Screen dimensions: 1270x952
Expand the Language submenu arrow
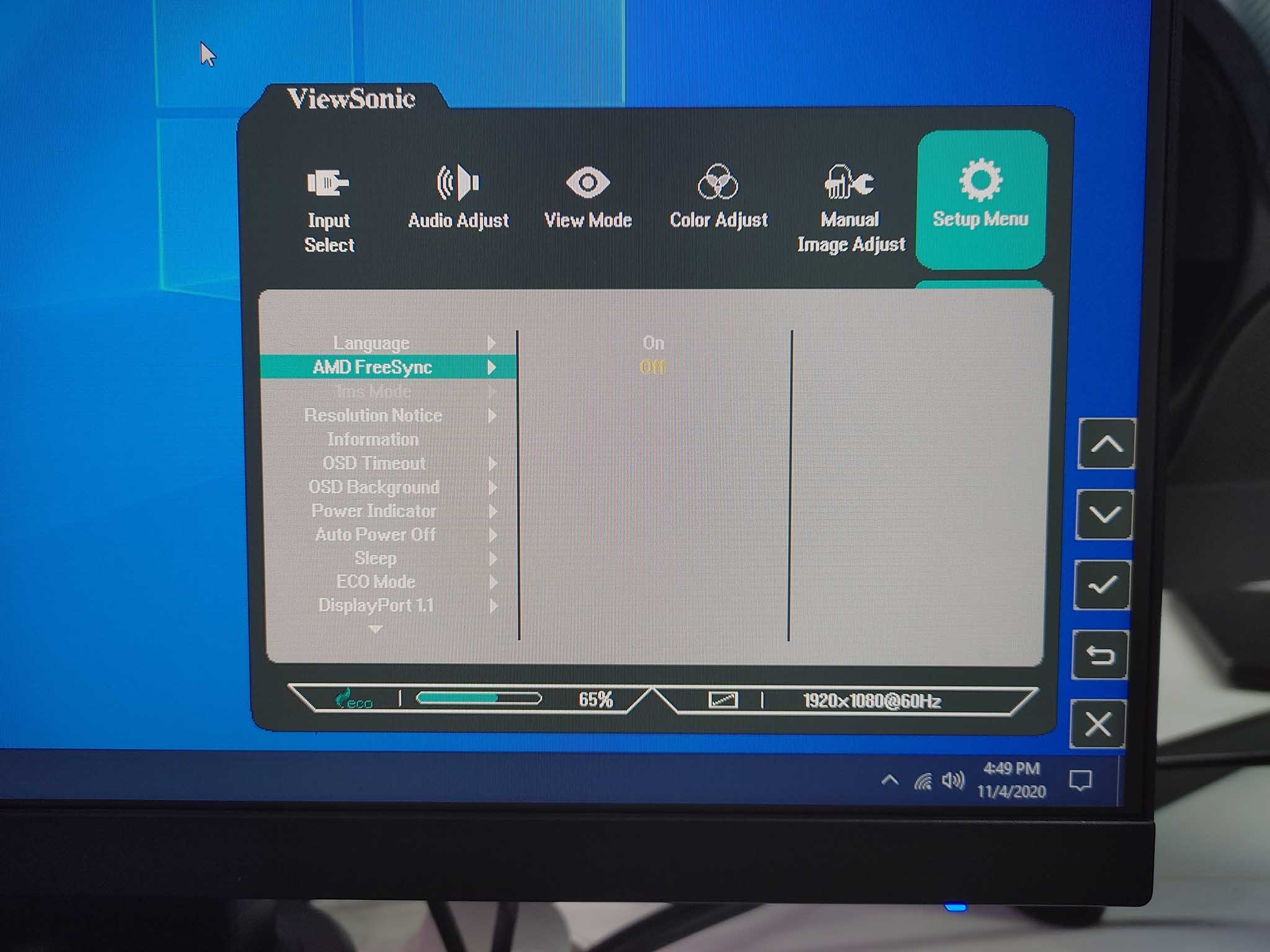(493, 342)
